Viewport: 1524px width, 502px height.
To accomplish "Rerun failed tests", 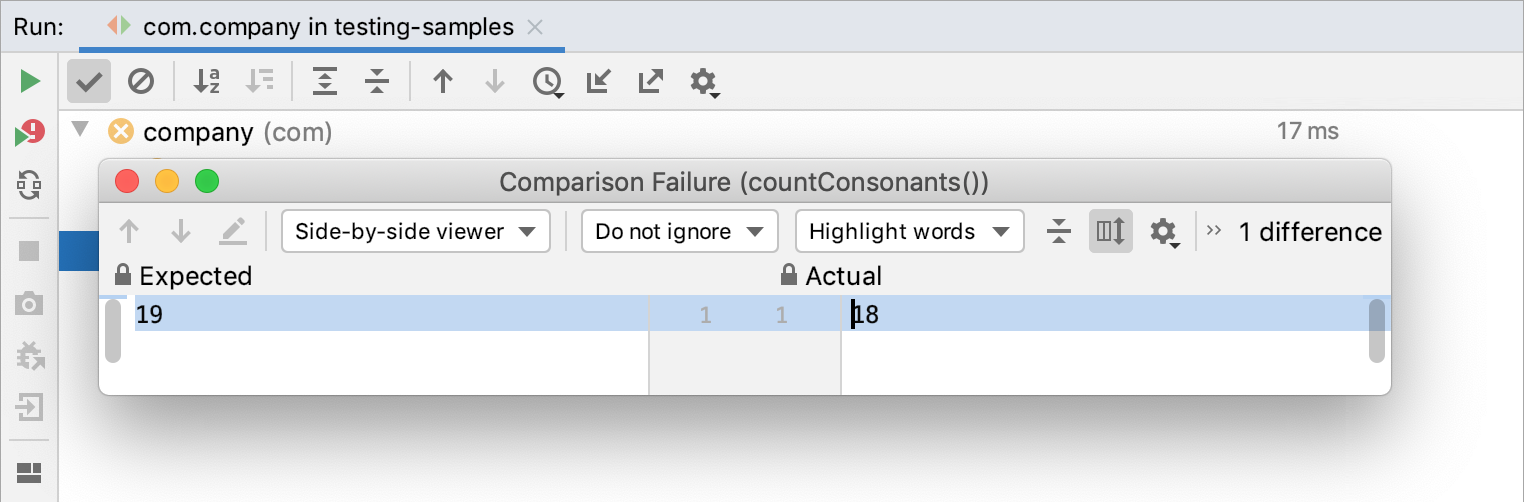I will click(30, 133).
